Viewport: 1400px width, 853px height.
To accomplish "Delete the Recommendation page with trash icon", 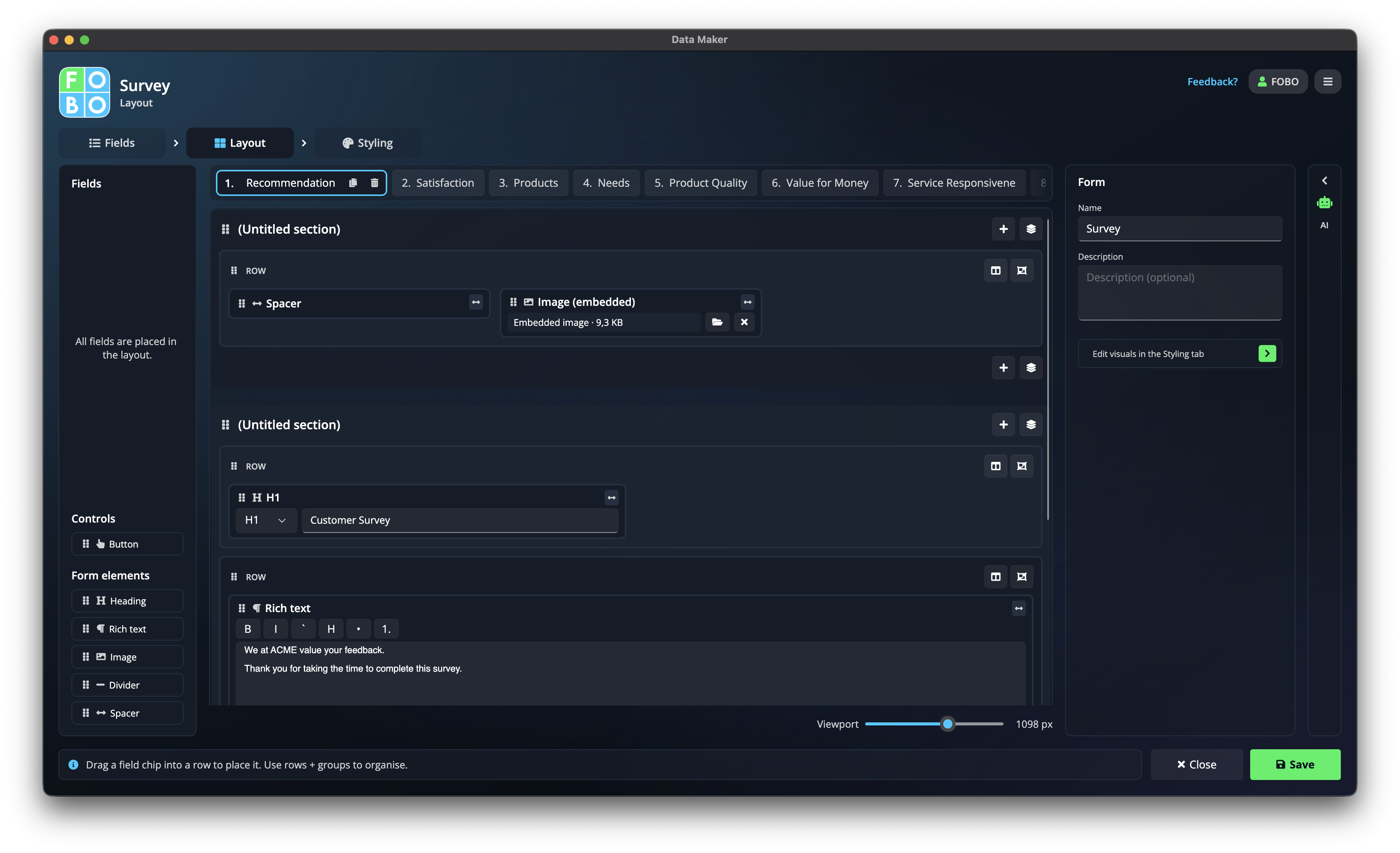I will [375, 183].
